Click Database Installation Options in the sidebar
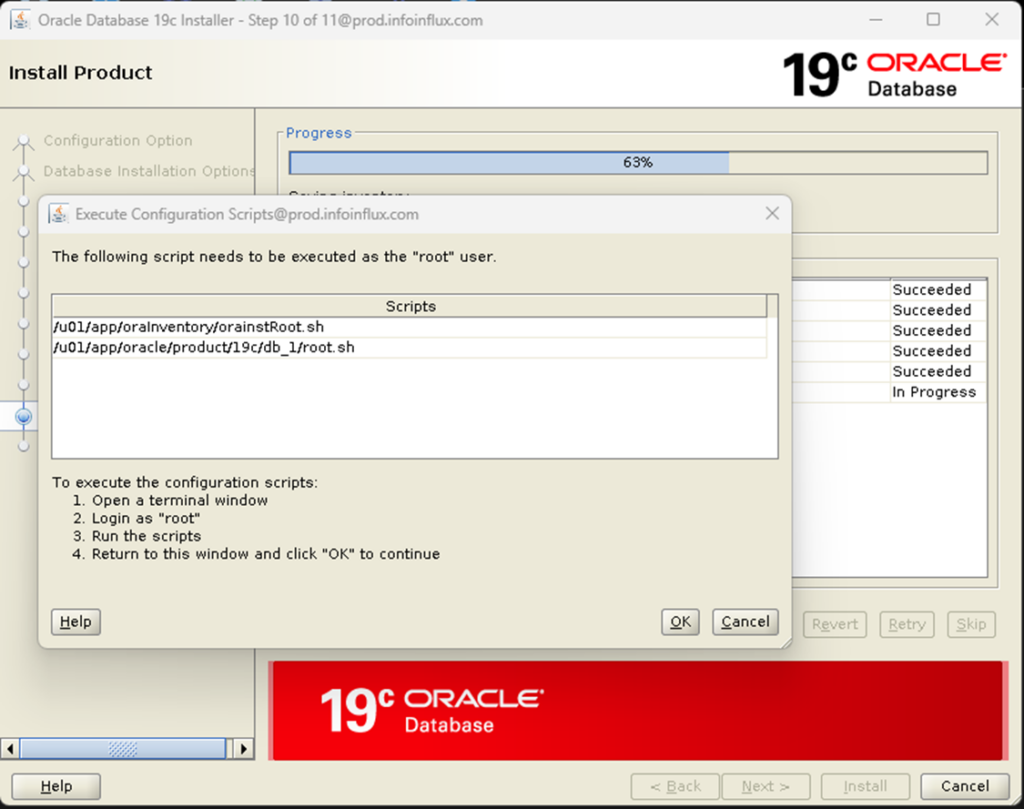The height and width of the screenshot is (809, 1024). [x=148, y=171]
